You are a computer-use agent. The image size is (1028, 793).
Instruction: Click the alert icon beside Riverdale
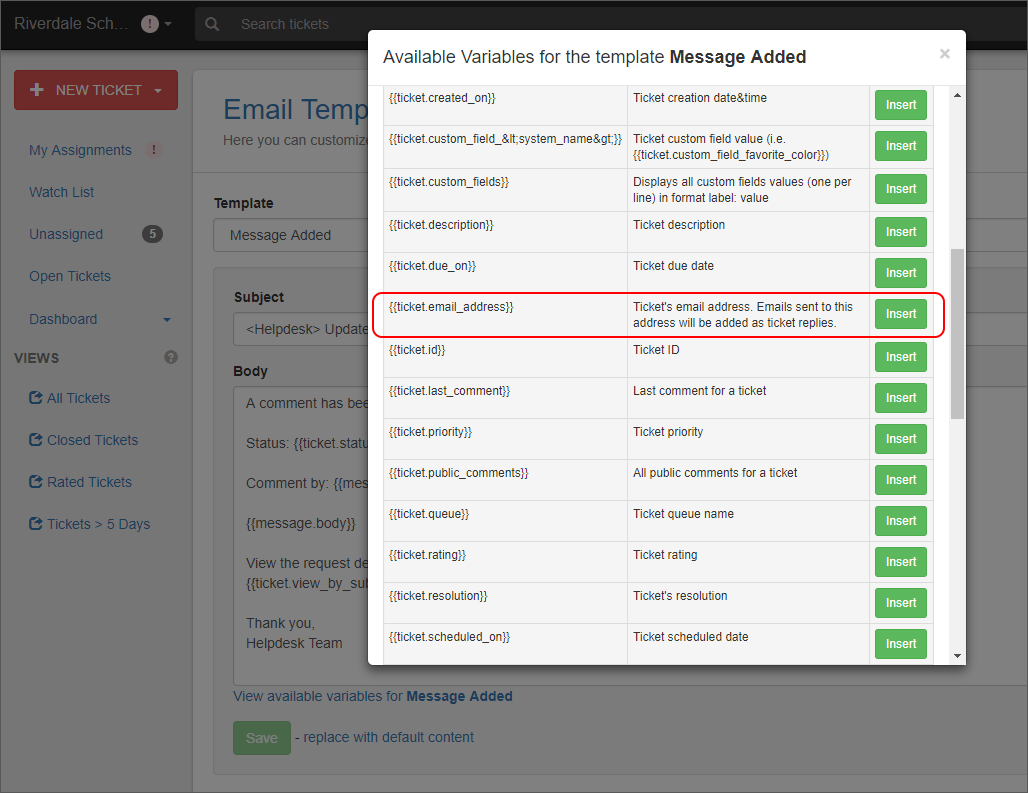[x=150, y=24]
